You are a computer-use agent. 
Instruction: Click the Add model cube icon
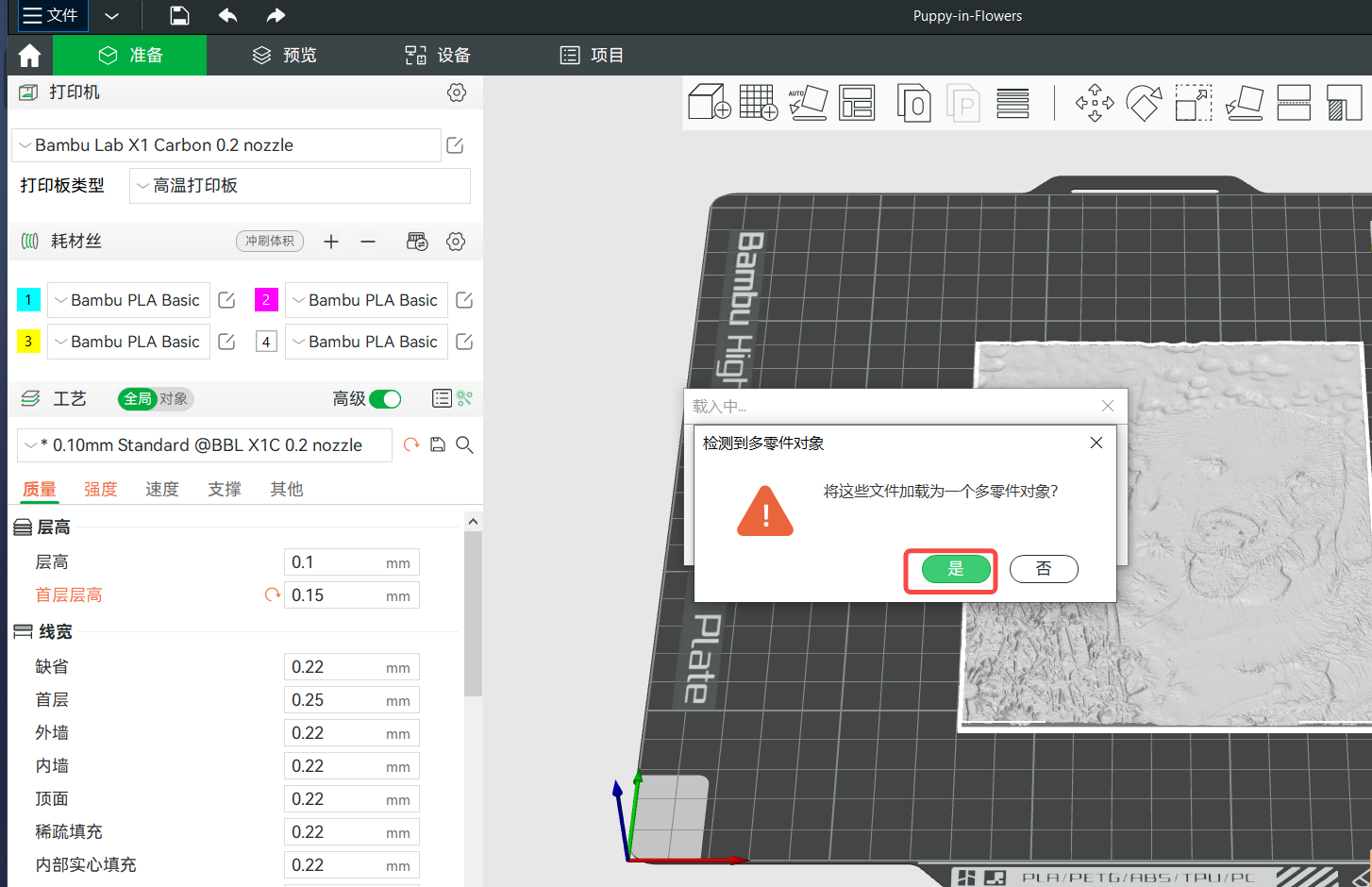click(x=710, y=102)
